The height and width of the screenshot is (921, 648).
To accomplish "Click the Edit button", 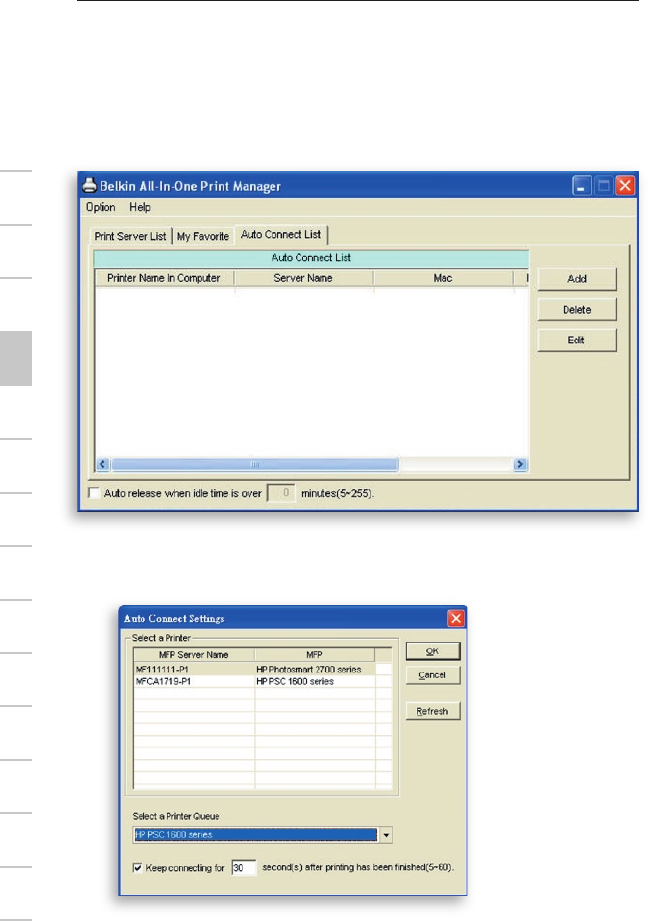I will [x=577, y=340].
